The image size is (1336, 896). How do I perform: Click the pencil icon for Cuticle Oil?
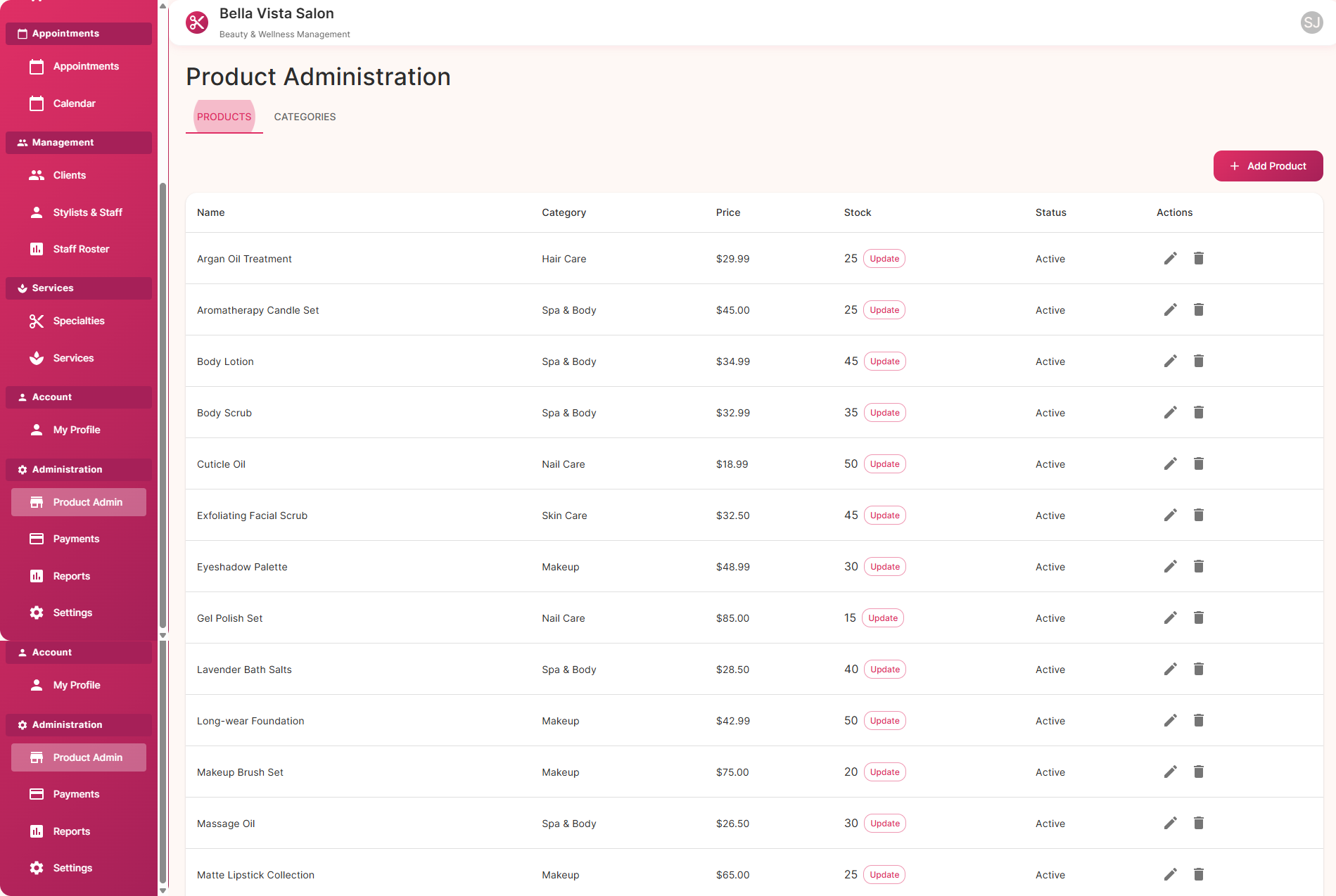click(1170, 464)
